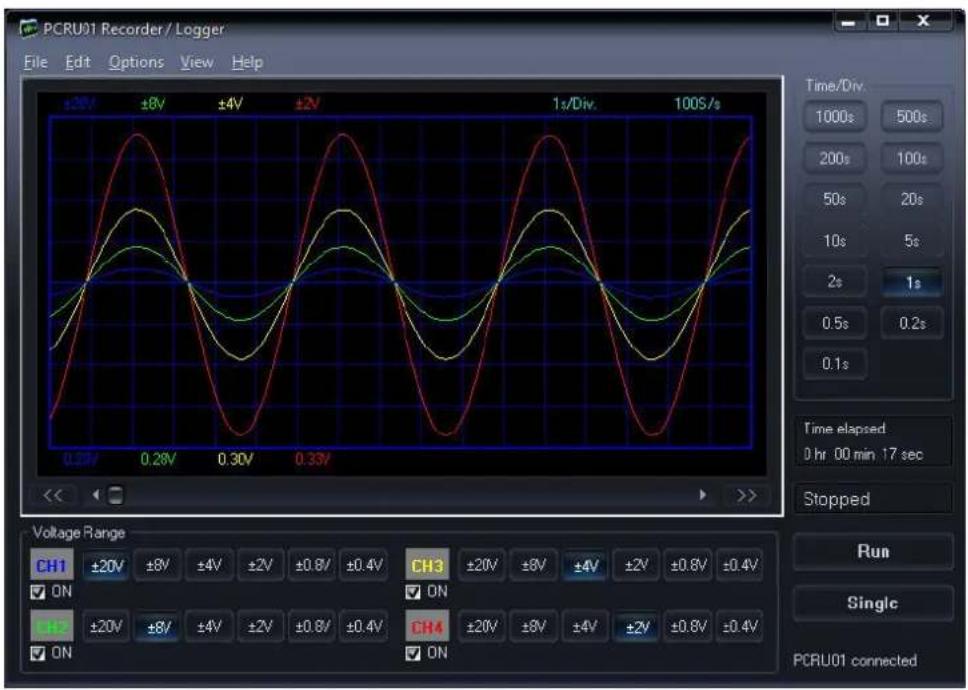This screenshot has width=968, height=690.
Task: Set time base to 0.1s per division
Action: tap(835, 364)
